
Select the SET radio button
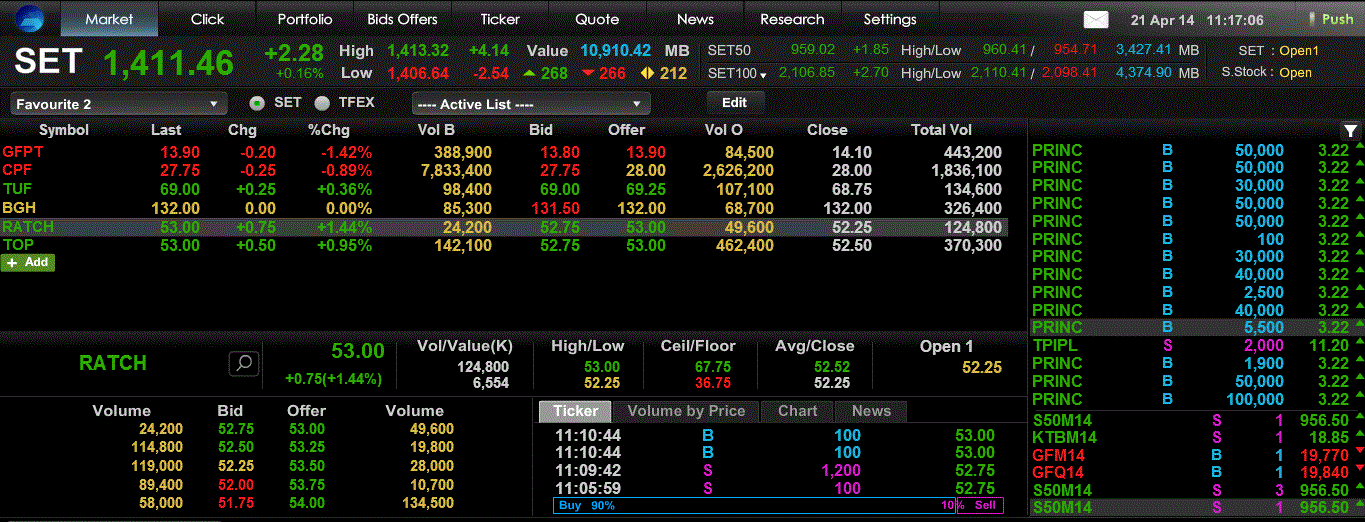(x=257, y=103)
